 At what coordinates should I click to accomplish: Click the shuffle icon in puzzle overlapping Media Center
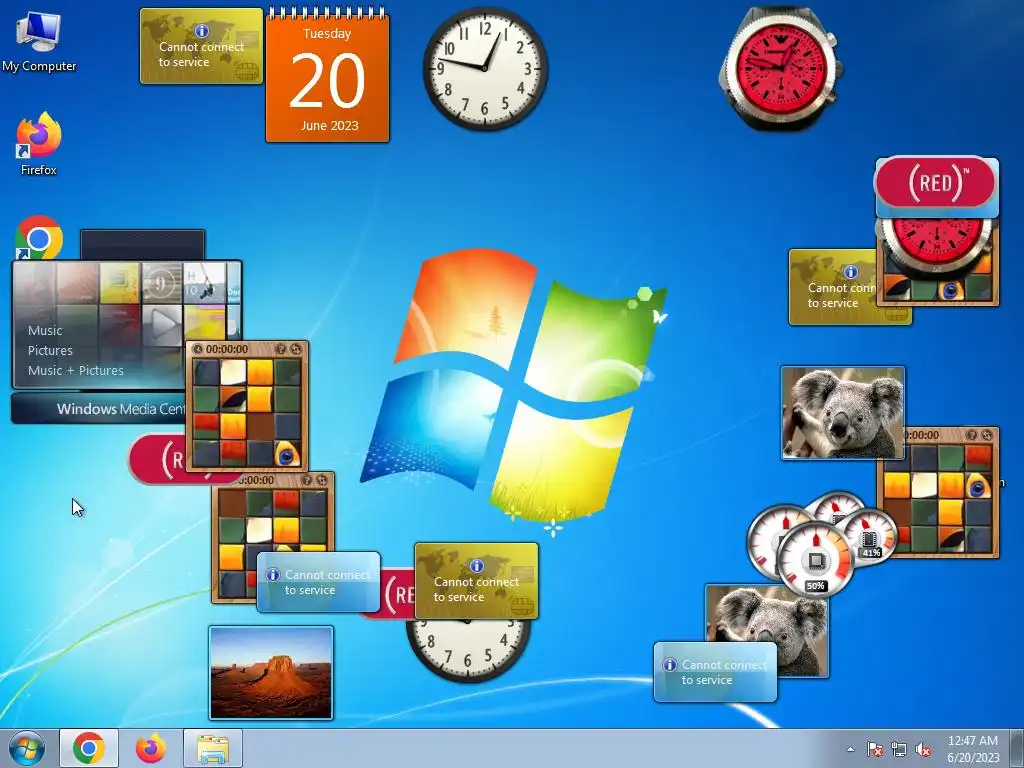click(295, 349)
